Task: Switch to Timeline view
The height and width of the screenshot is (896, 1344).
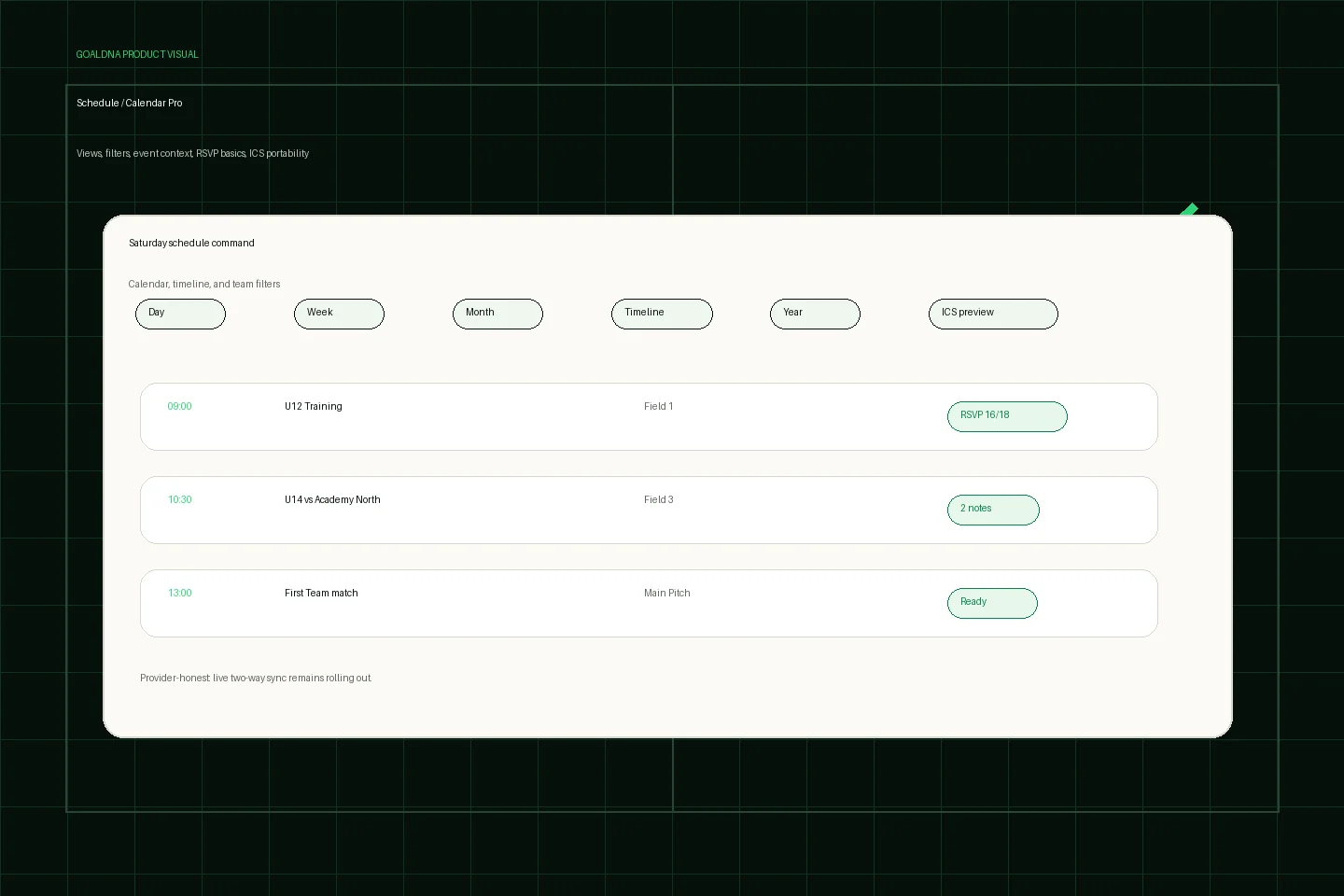Action: pos(662,314)
